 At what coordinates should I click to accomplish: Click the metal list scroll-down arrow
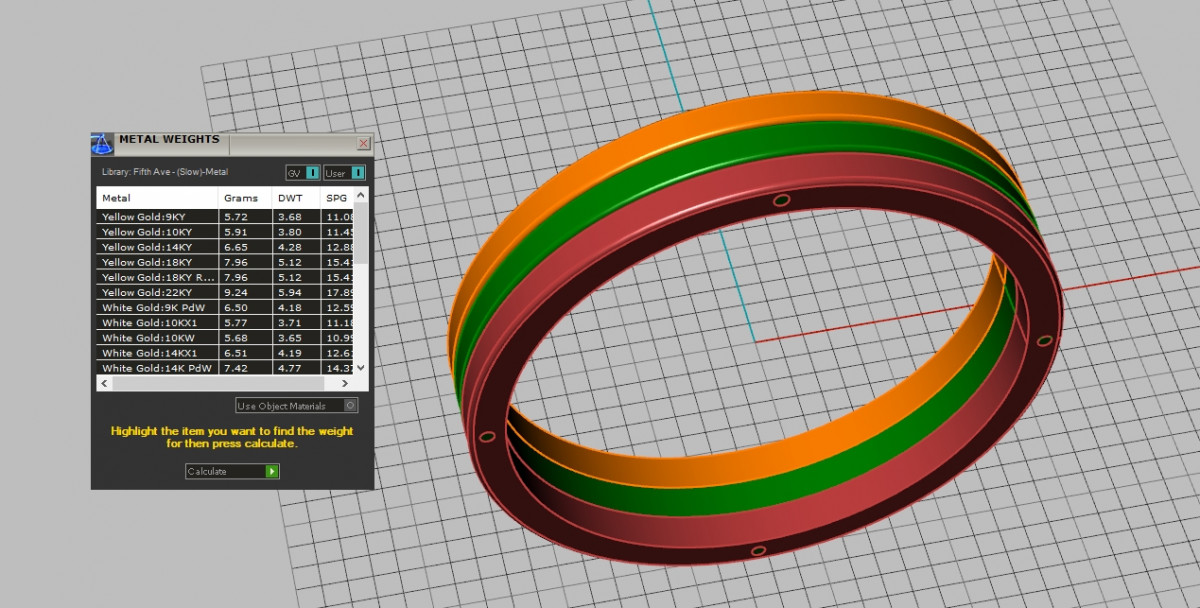[x=363, y=368]
